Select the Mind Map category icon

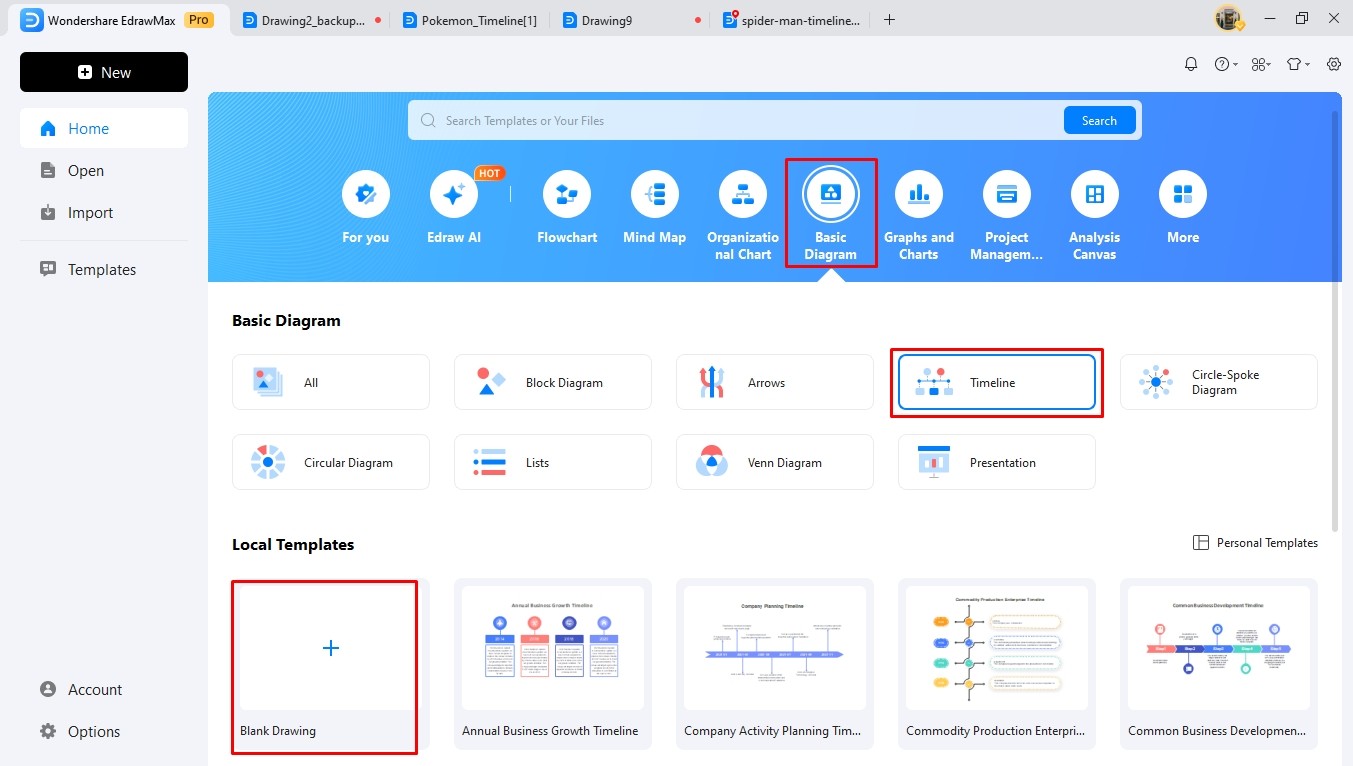point(655,194)
